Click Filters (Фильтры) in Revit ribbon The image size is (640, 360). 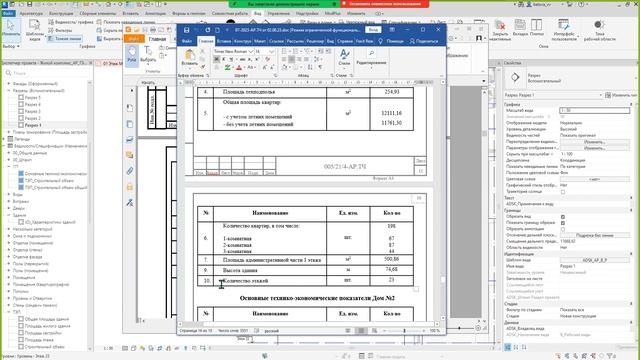60,30
